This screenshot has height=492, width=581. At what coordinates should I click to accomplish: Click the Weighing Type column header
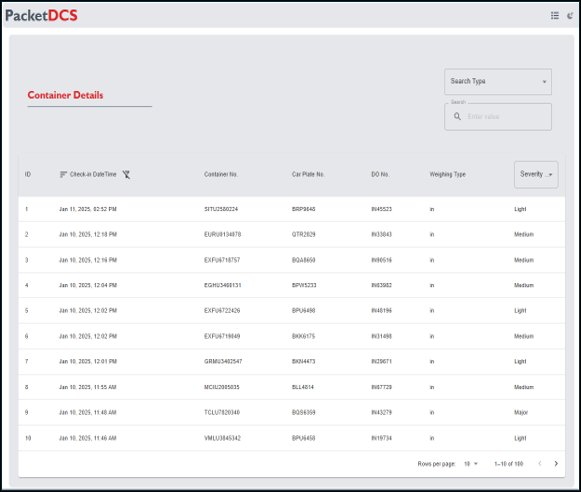tap(448, 174)
